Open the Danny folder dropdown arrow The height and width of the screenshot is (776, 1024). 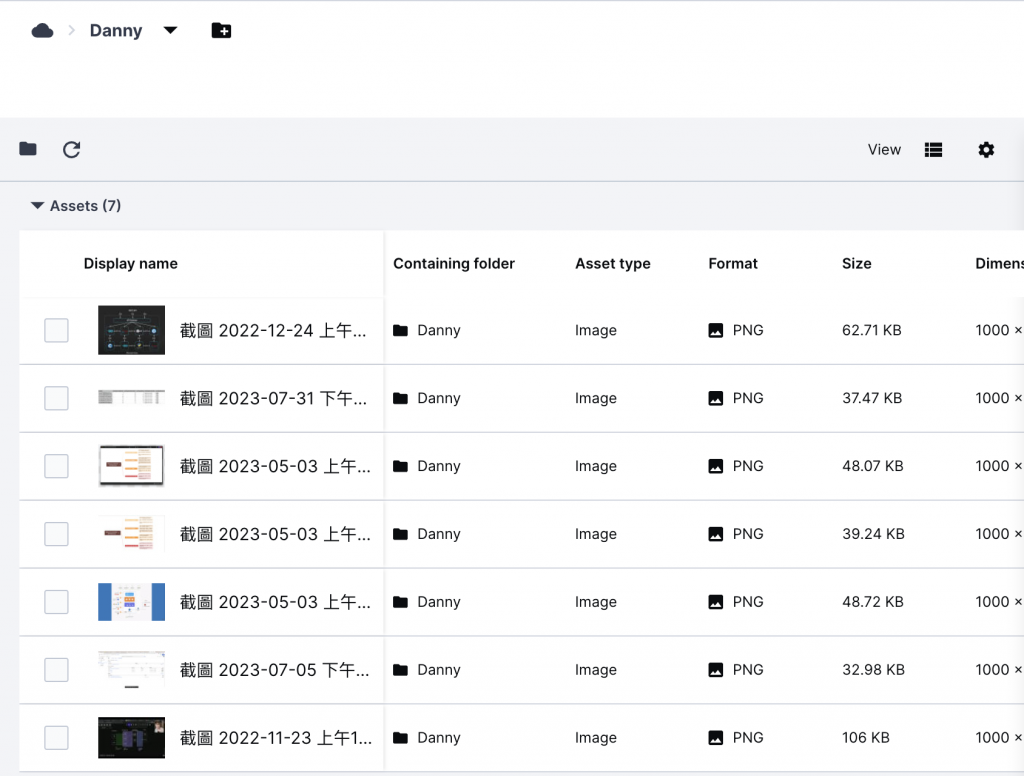click(170, 31)
